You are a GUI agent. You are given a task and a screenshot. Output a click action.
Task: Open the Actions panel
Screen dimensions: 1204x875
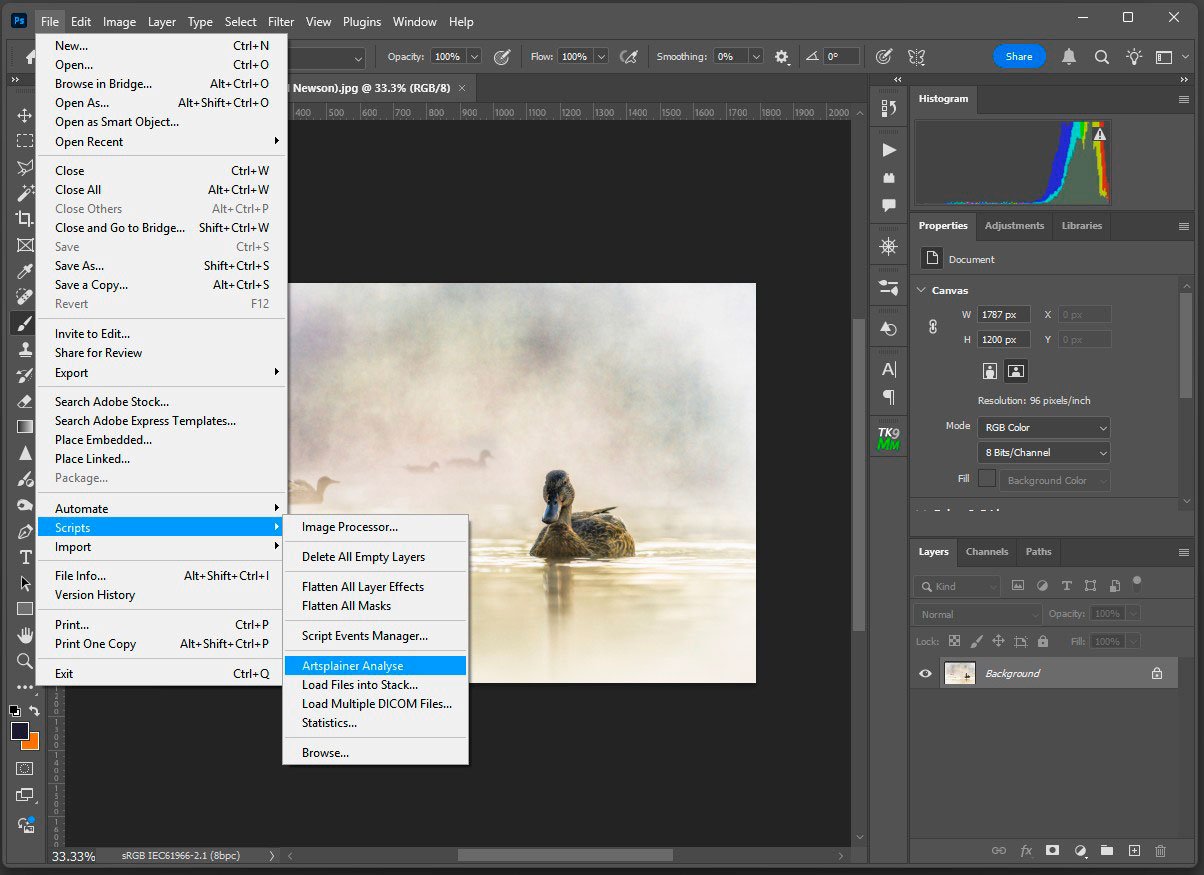[888, 150]
